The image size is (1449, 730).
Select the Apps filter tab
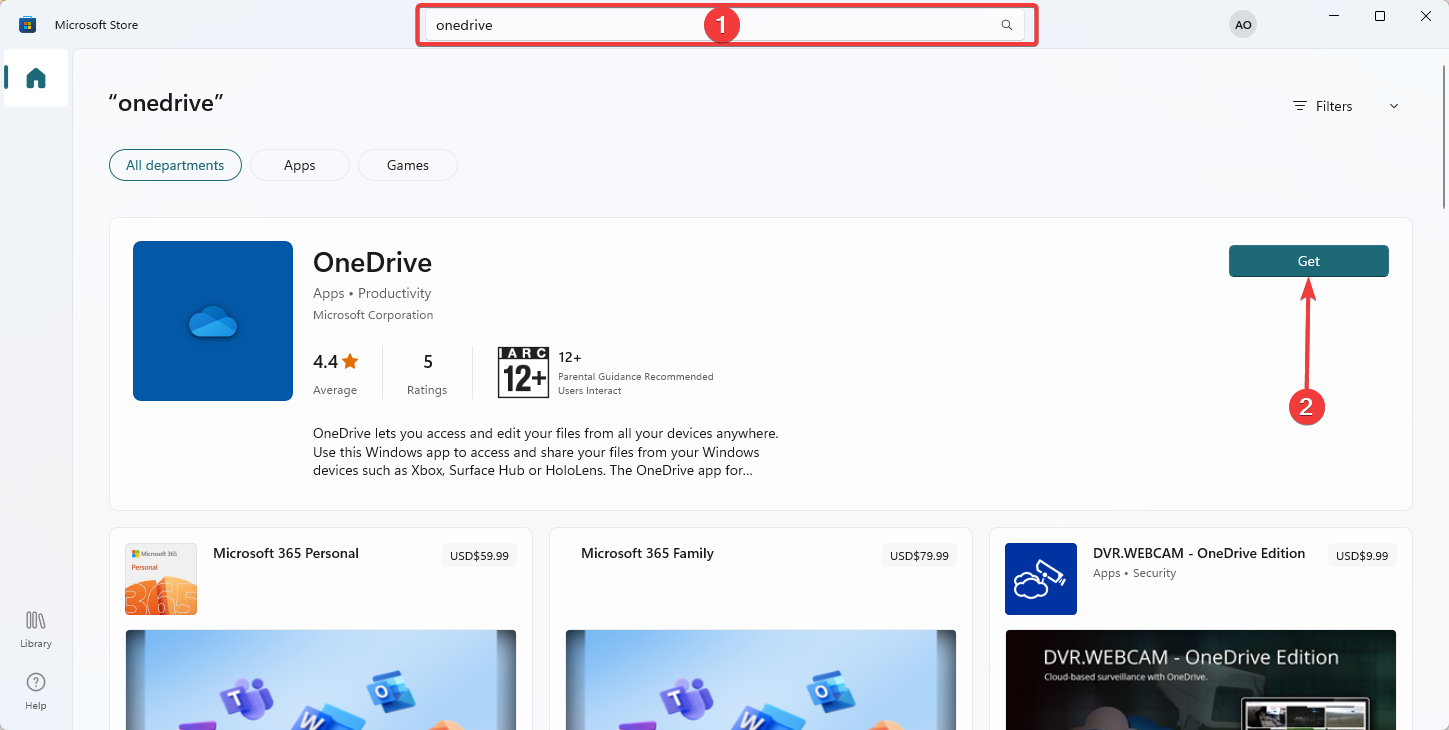[x=300, y=165]
